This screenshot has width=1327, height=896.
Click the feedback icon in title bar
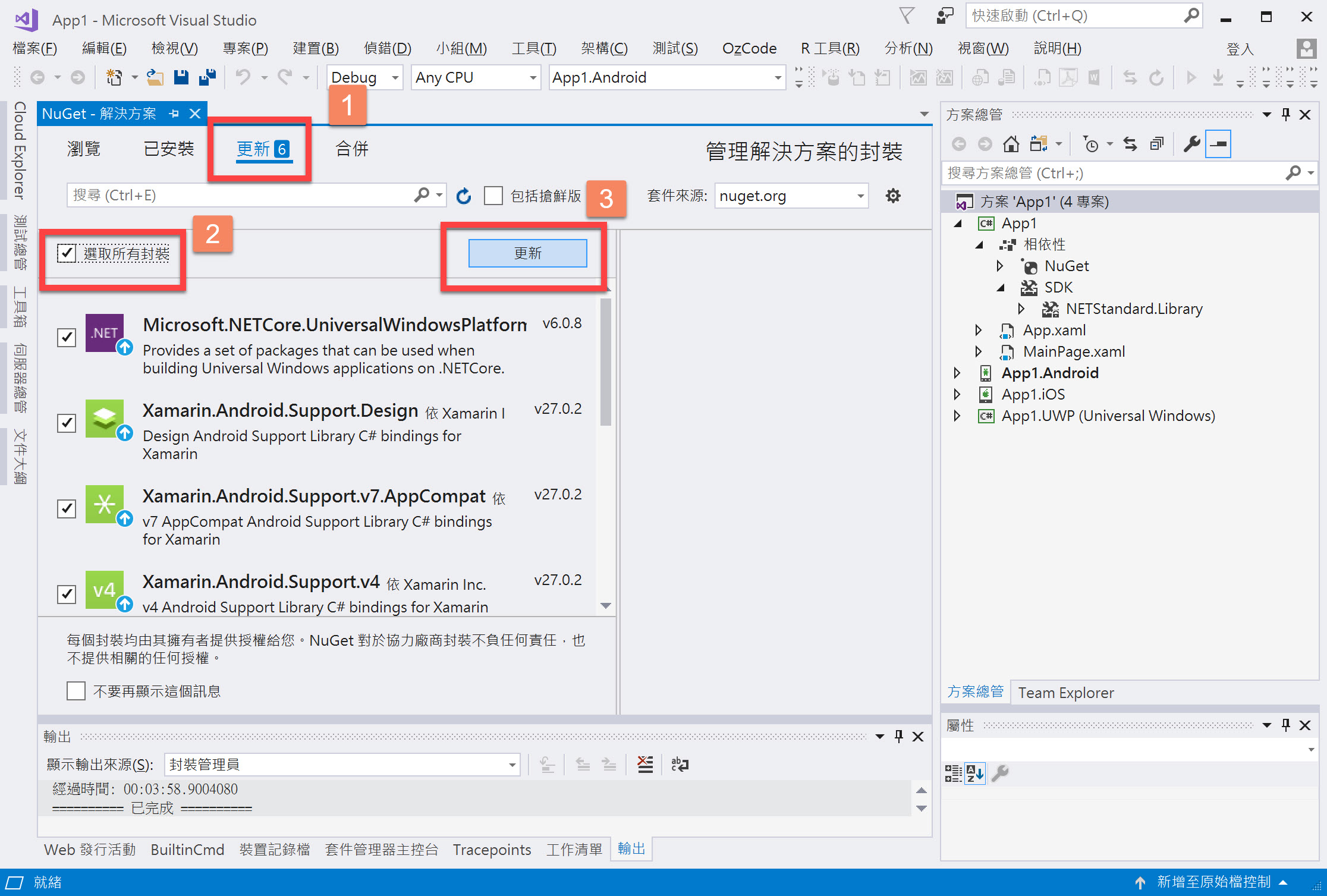coord(944,16)
